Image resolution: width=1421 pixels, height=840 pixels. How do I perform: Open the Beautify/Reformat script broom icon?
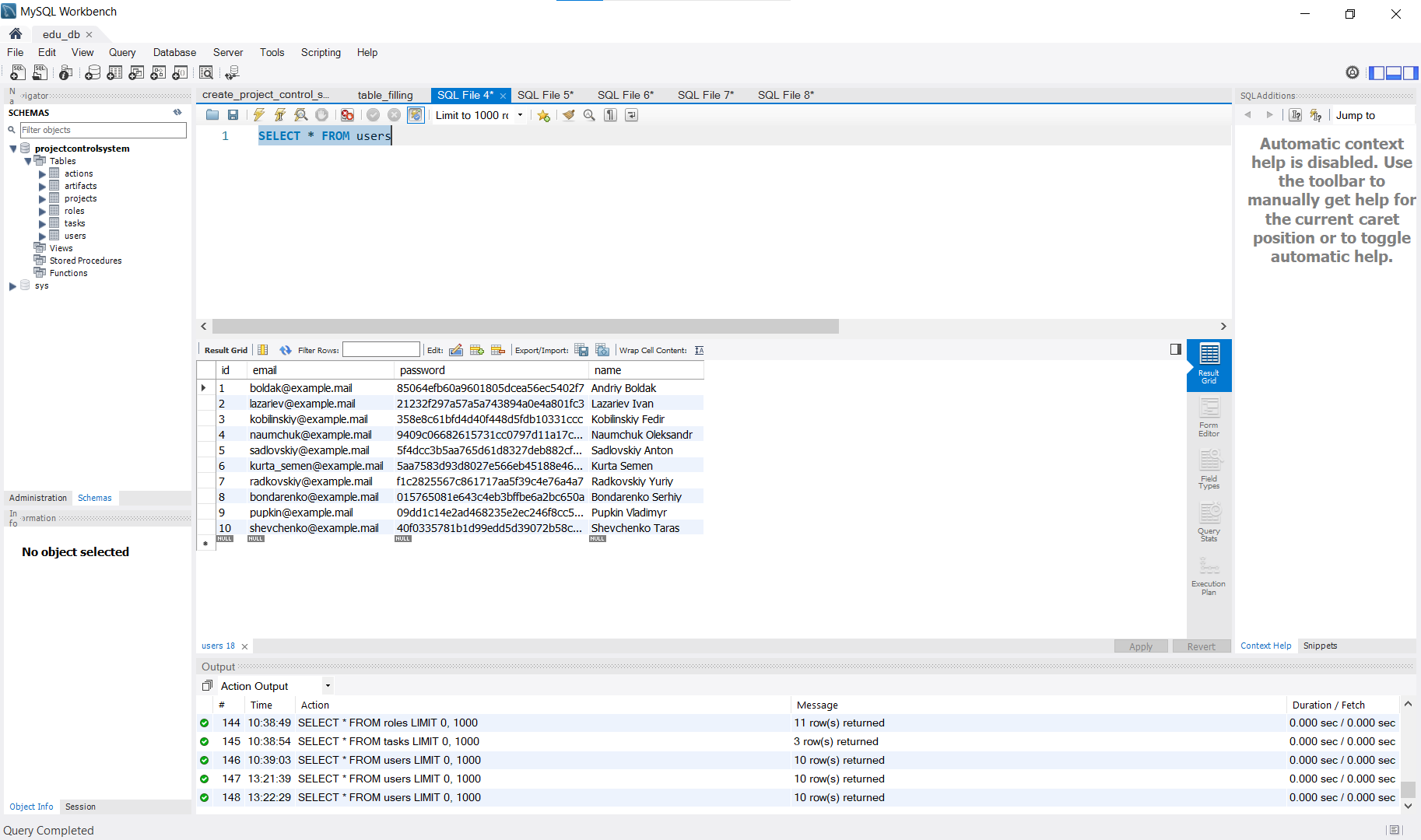coord(569,114)
